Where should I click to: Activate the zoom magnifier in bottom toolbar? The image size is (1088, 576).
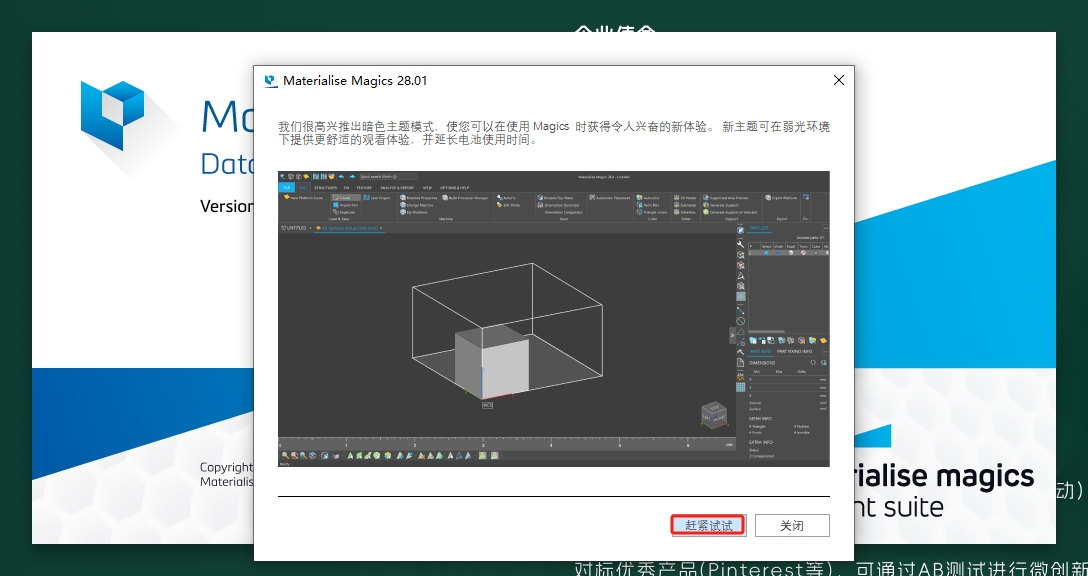[x=285, y=455]
